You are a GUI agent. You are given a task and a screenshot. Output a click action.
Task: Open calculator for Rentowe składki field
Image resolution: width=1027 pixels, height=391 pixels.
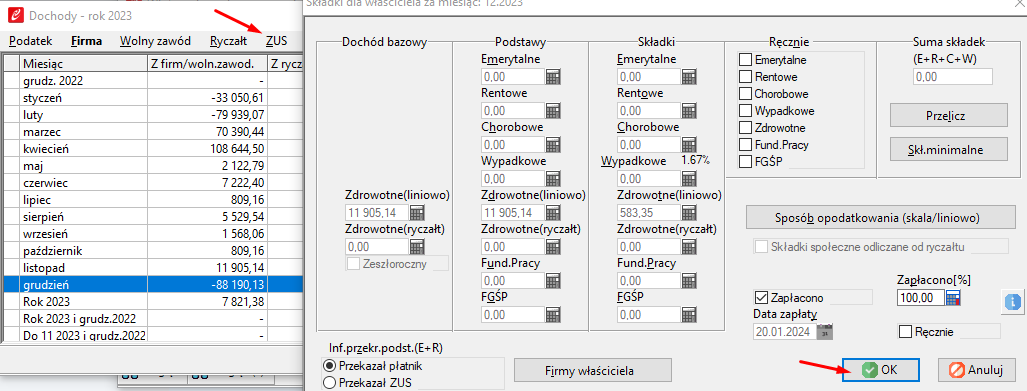point(688,111)
